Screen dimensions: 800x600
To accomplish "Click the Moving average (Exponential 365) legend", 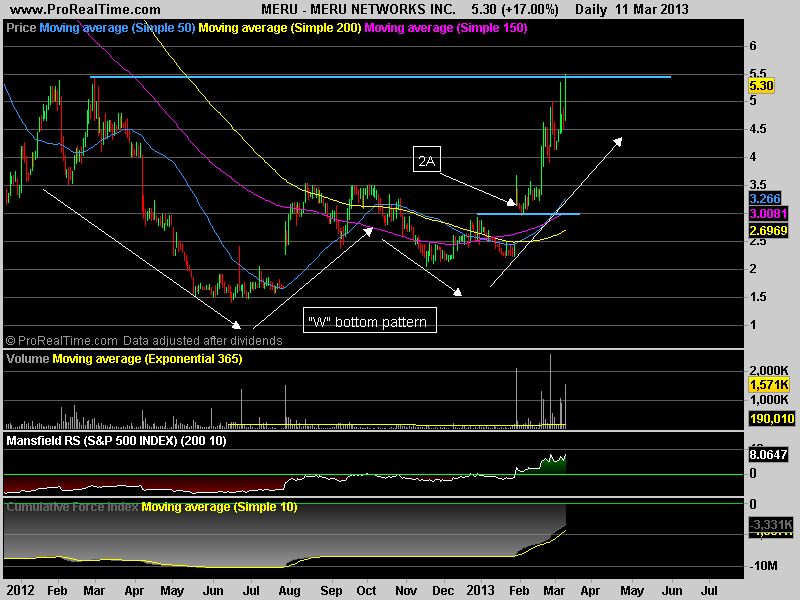I will click(x=147, y=359).
